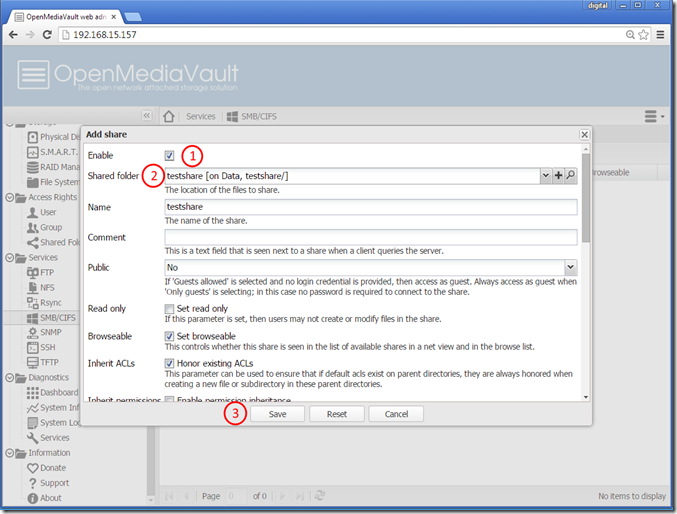This screenshot has width=677, height=514.
Task: Open File Systems in sidebar
Action: click(54, 182)
